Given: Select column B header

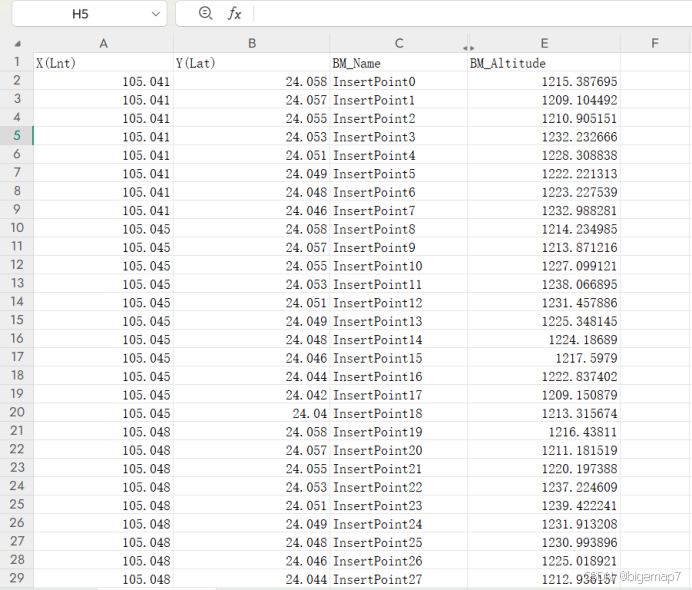Looking at the screenshot, I should click(252, 43).
